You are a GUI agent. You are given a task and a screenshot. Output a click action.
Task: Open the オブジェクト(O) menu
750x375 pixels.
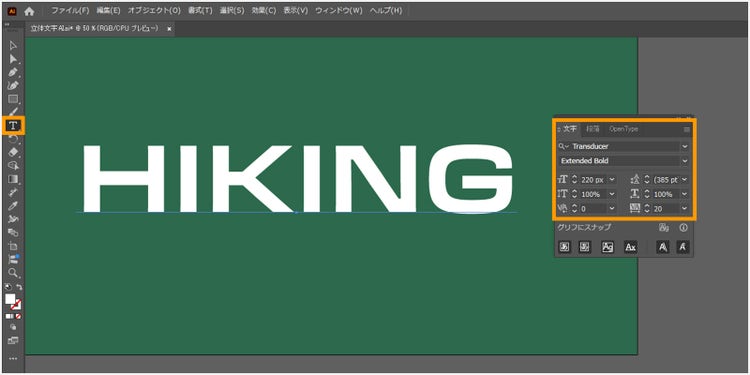(154, 11)
